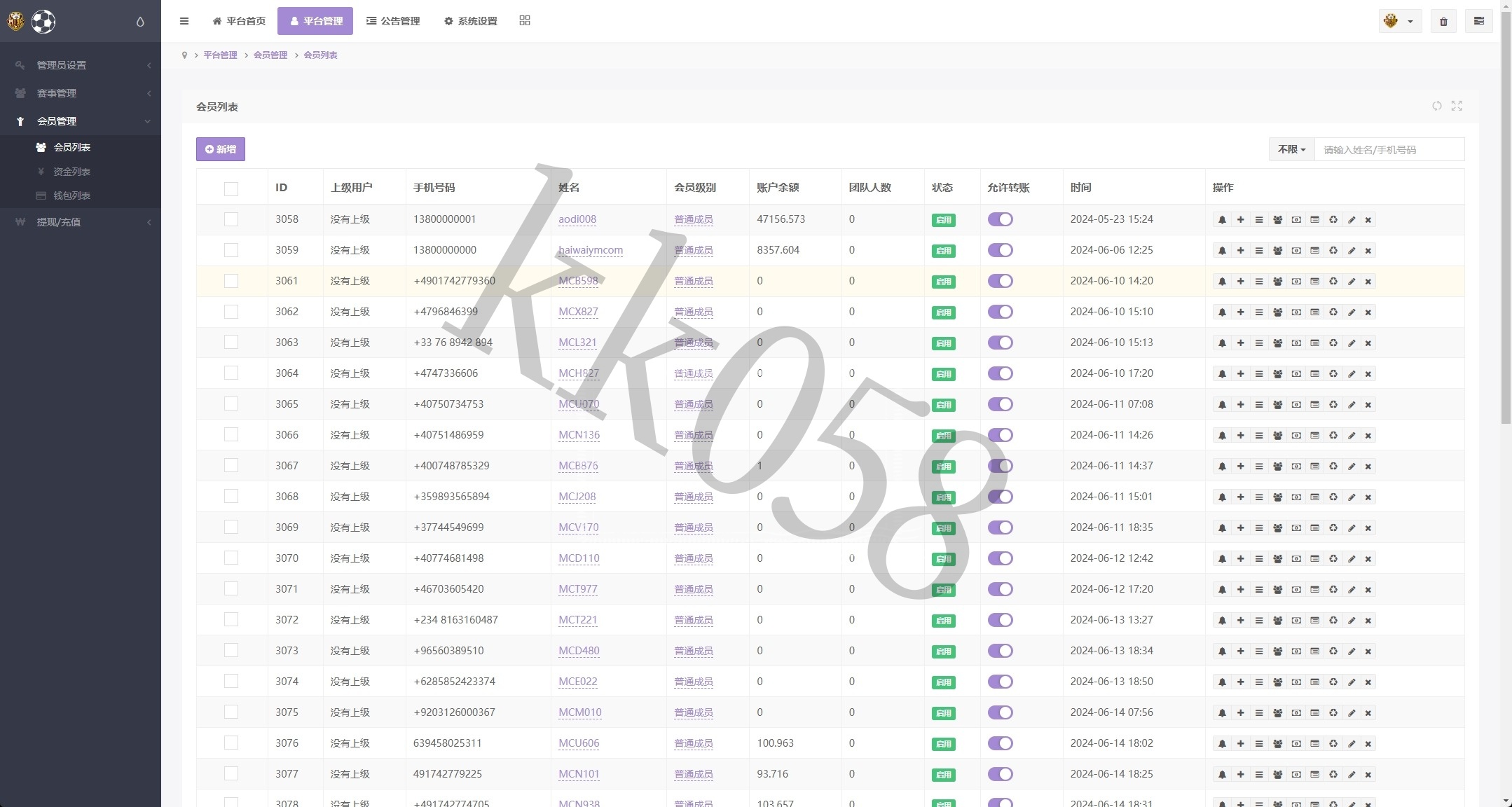Click 会员管理 in the breadcrumb
The height and width of the screenshot is (807, 1512).
270,55
